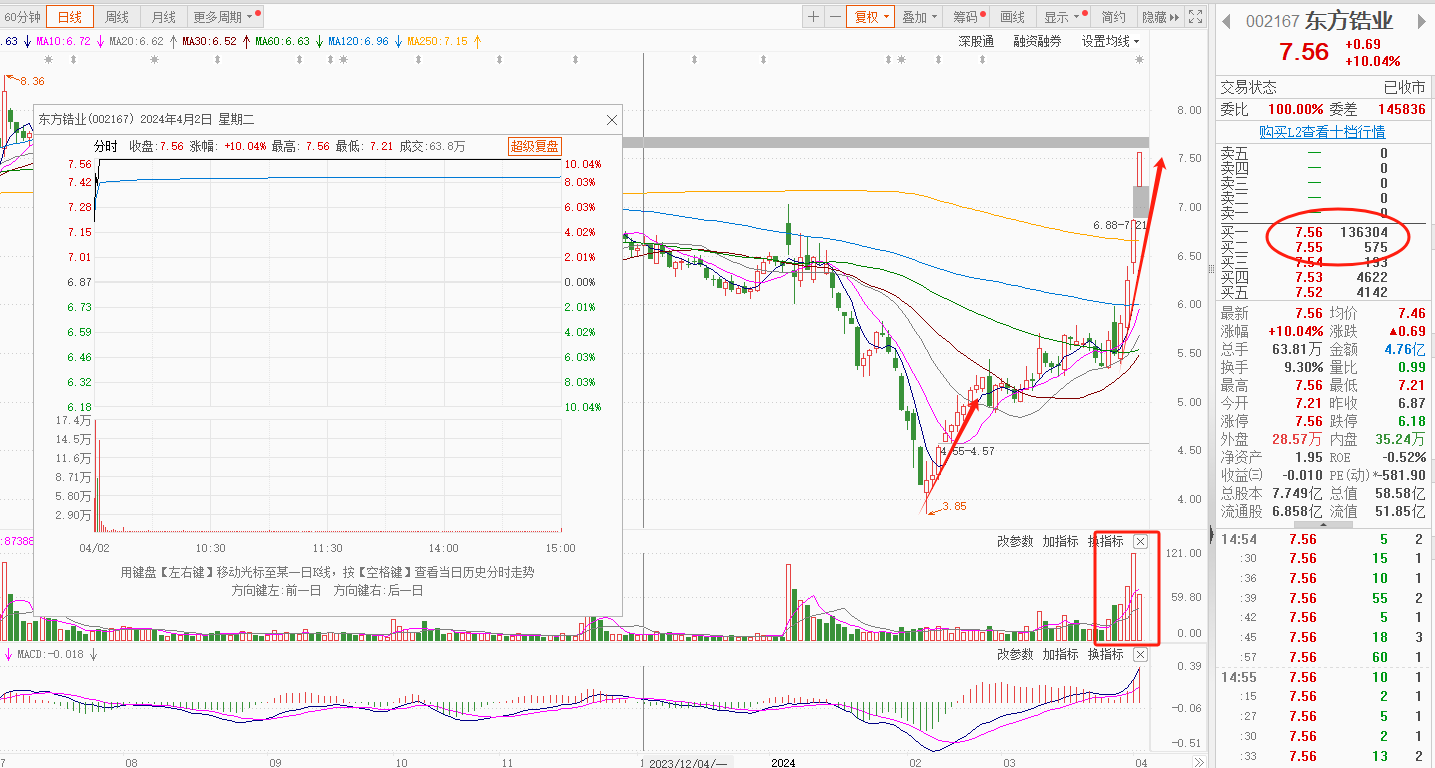Select the 分时 tab in popup
1435x768 pixels.
tap(106, 146)
